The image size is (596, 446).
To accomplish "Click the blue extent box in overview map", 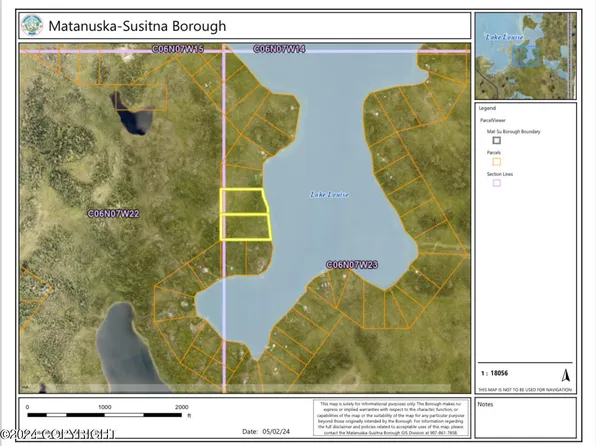I will 526,56.
